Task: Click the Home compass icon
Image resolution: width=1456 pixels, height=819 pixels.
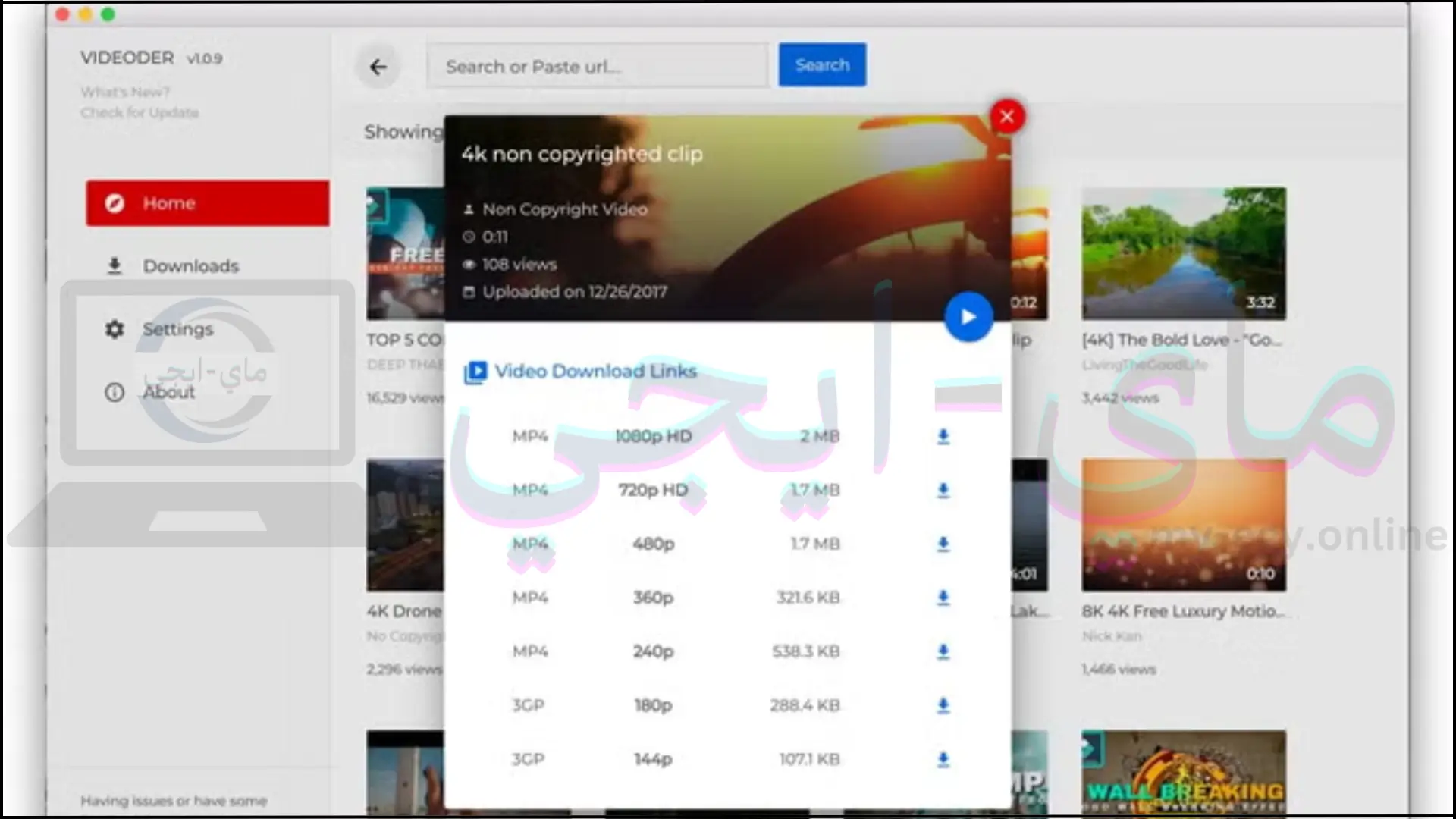Action: pos(115,203)
